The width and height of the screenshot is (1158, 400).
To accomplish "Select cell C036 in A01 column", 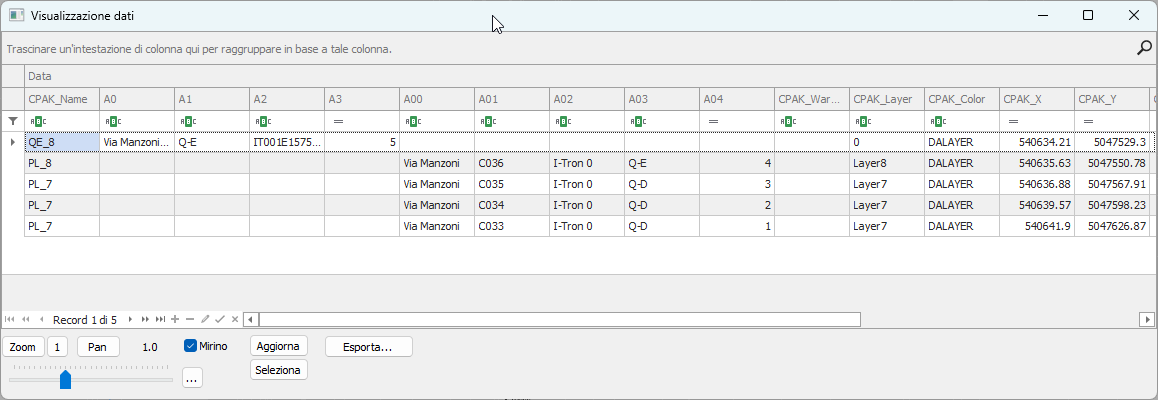I will click(x=512, y=163).
